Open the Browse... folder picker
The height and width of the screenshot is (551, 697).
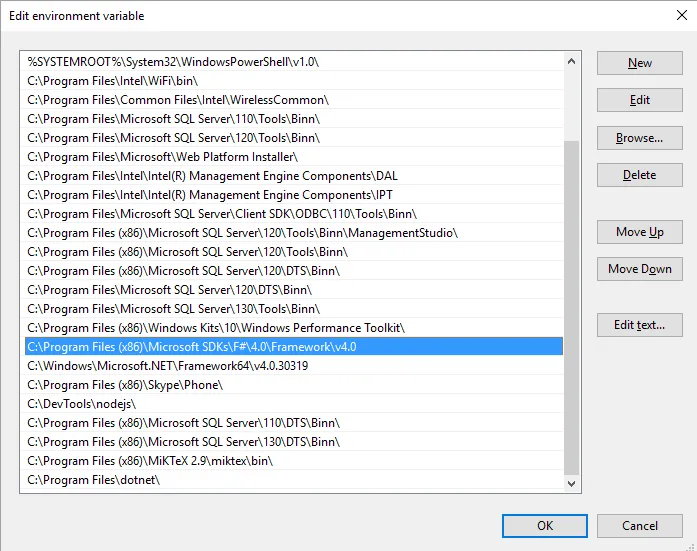point(639,138)
